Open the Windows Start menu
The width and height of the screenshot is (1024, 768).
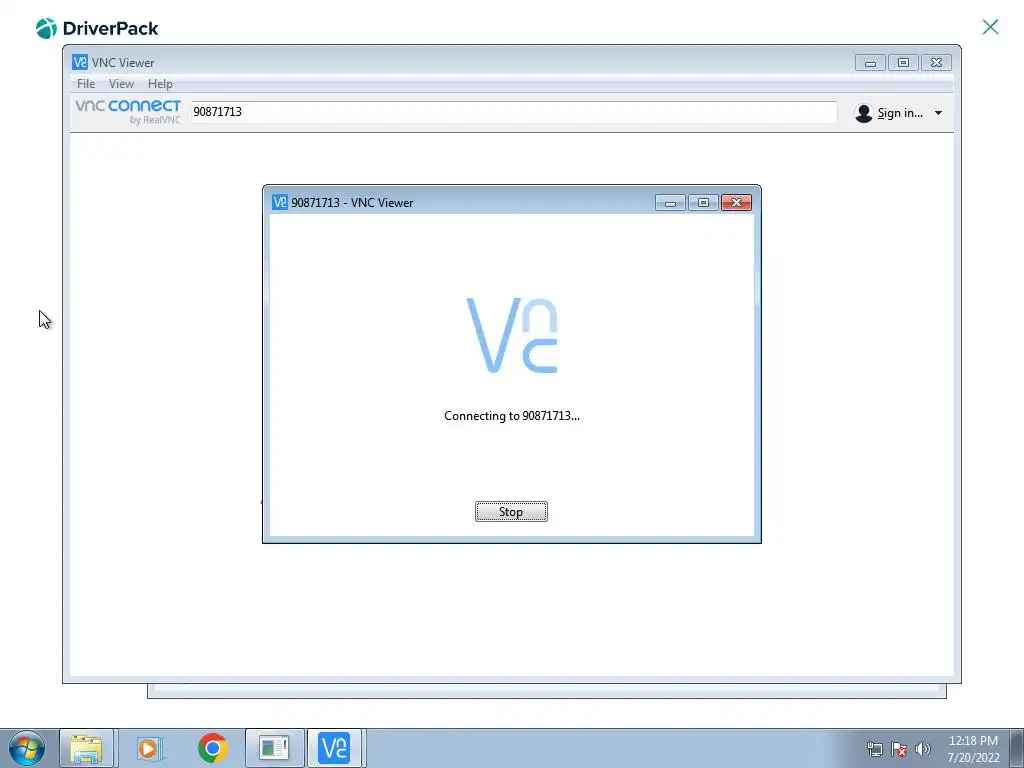(x=27, y=748)
